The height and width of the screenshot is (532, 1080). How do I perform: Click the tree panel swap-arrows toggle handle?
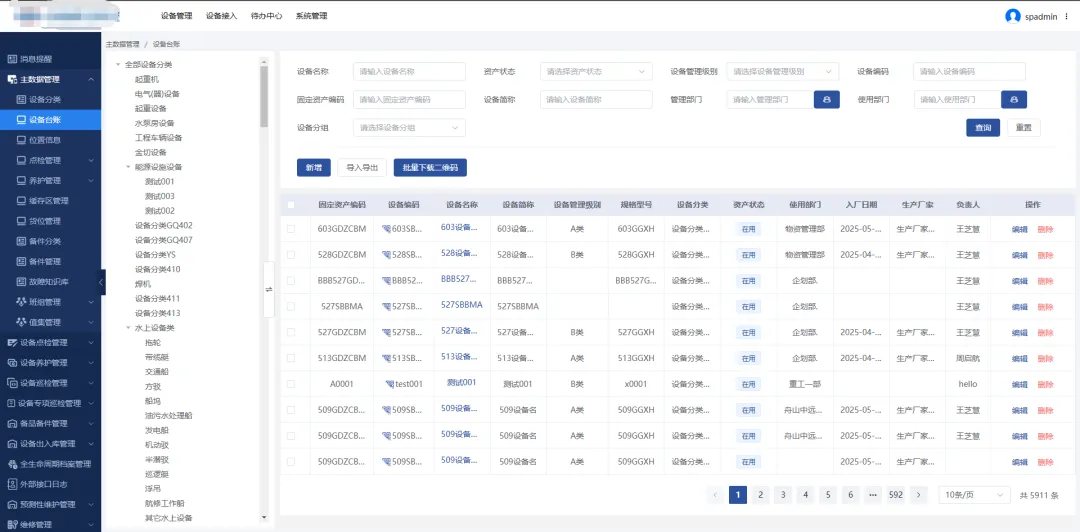pyautogui.click(x=269, y=289)
